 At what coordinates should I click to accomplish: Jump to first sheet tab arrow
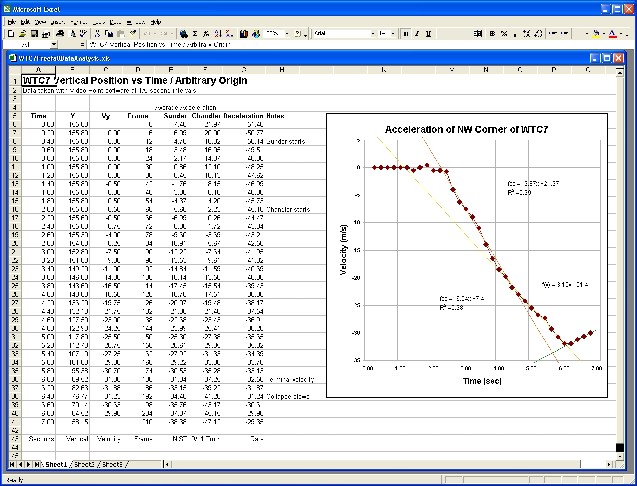pos(12,464)
